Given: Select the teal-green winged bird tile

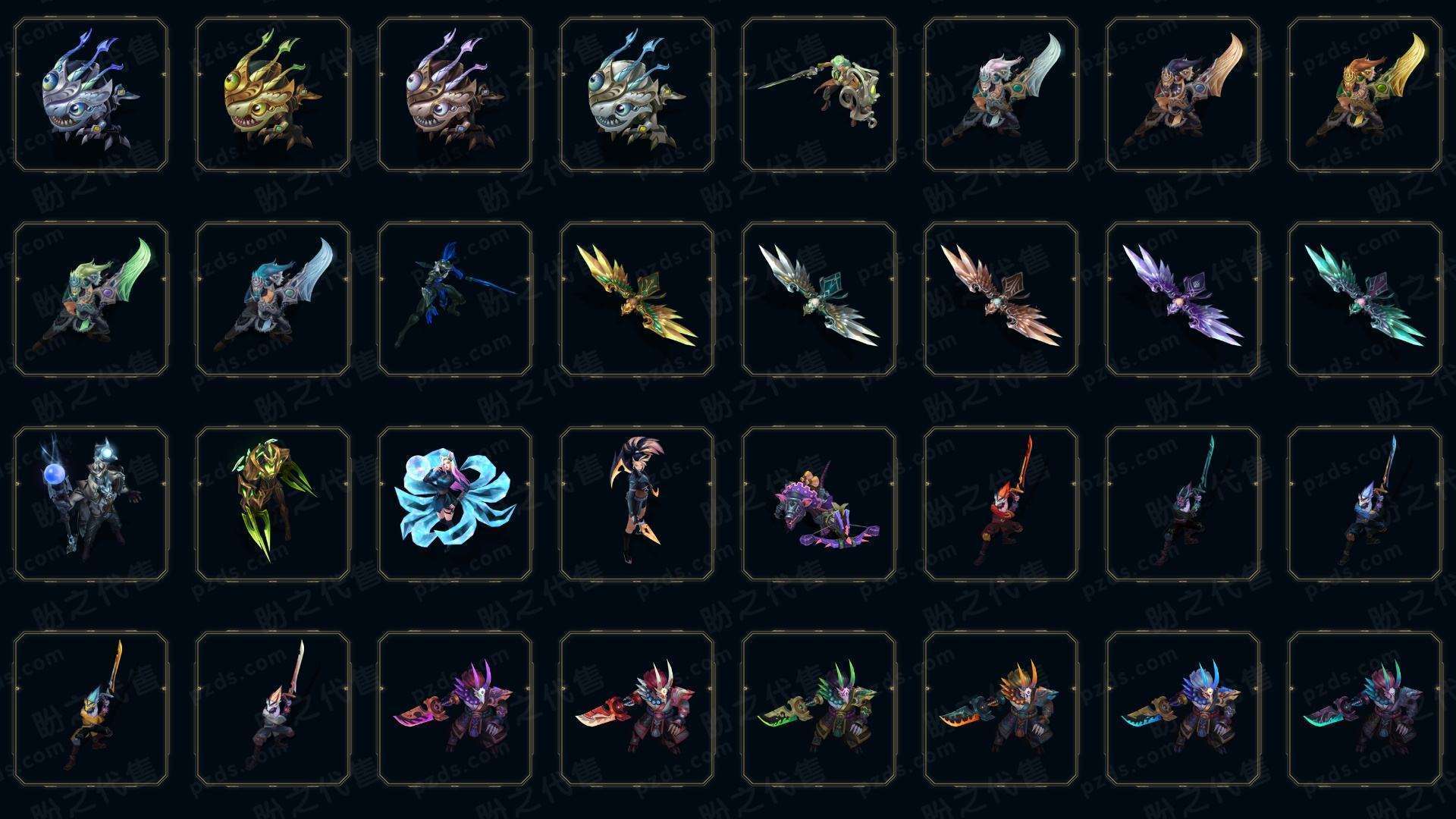Looking at the screenshot, I should point(1365,299).
